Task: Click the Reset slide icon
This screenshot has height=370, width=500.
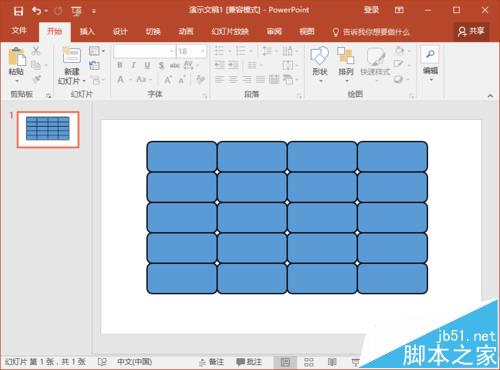Action: coord(95,65)
